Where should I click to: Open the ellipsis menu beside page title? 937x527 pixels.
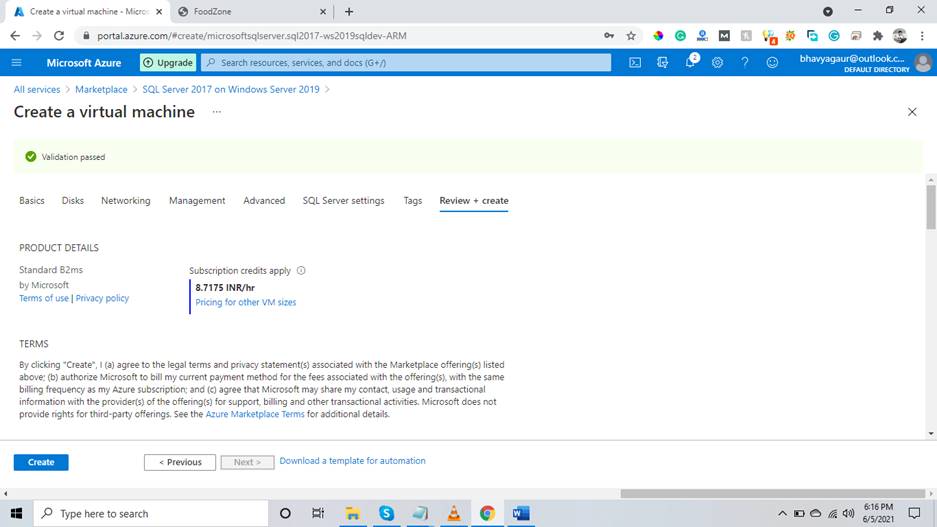pyautogui.click(x=216, y=112)
